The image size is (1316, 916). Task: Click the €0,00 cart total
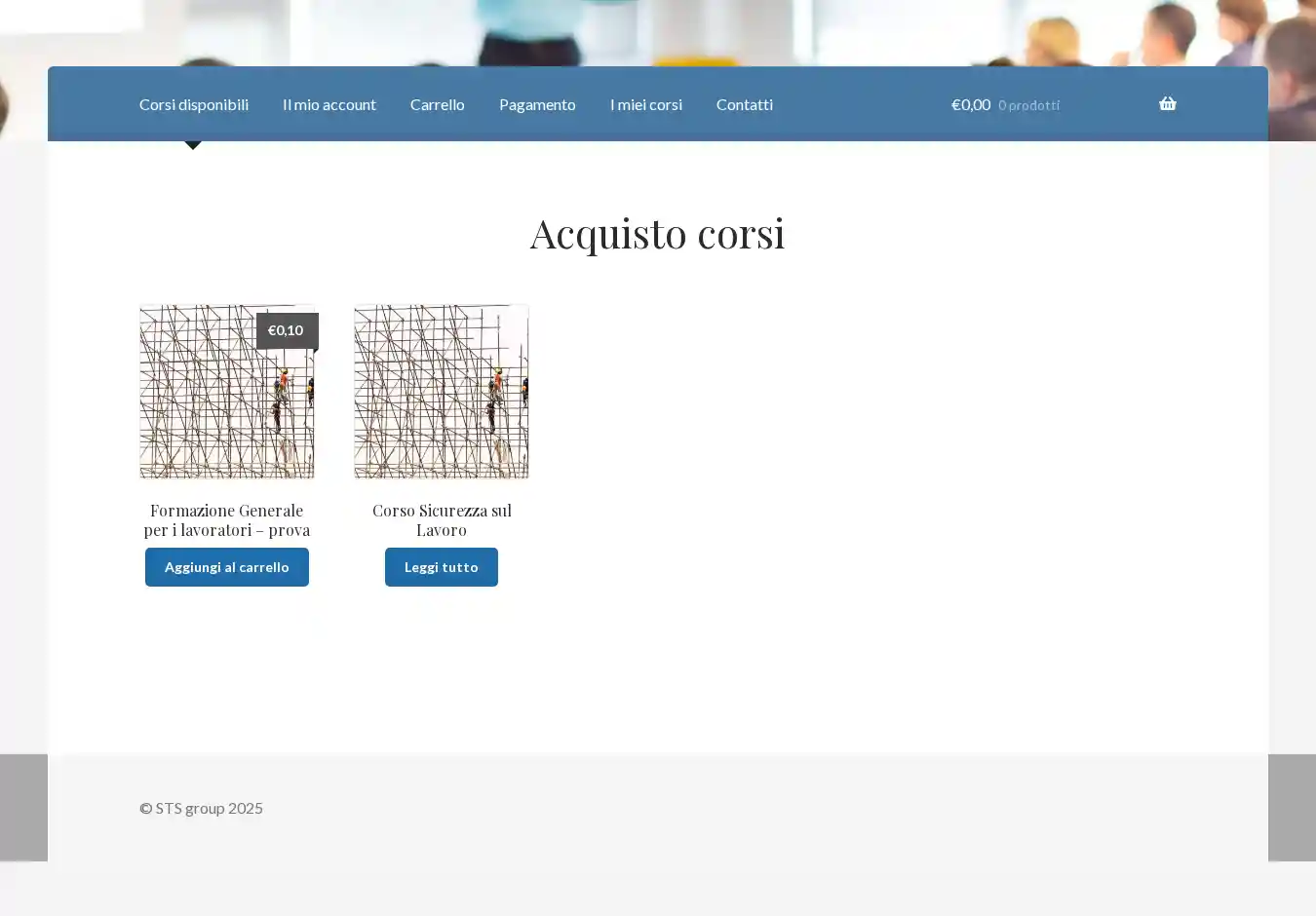(970, 104)
